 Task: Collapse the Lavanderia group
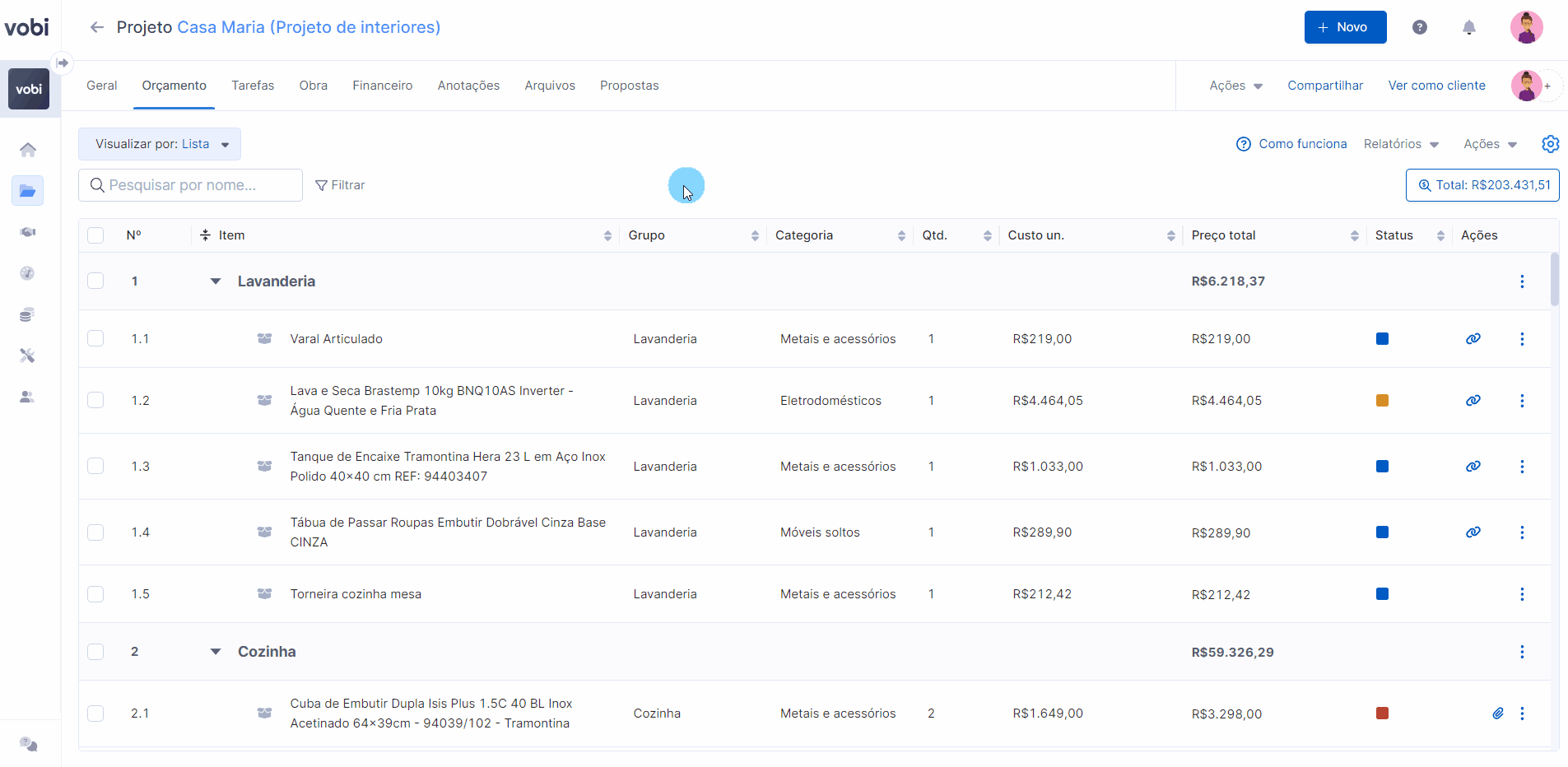pyautogui.click(x=216, y=281)
